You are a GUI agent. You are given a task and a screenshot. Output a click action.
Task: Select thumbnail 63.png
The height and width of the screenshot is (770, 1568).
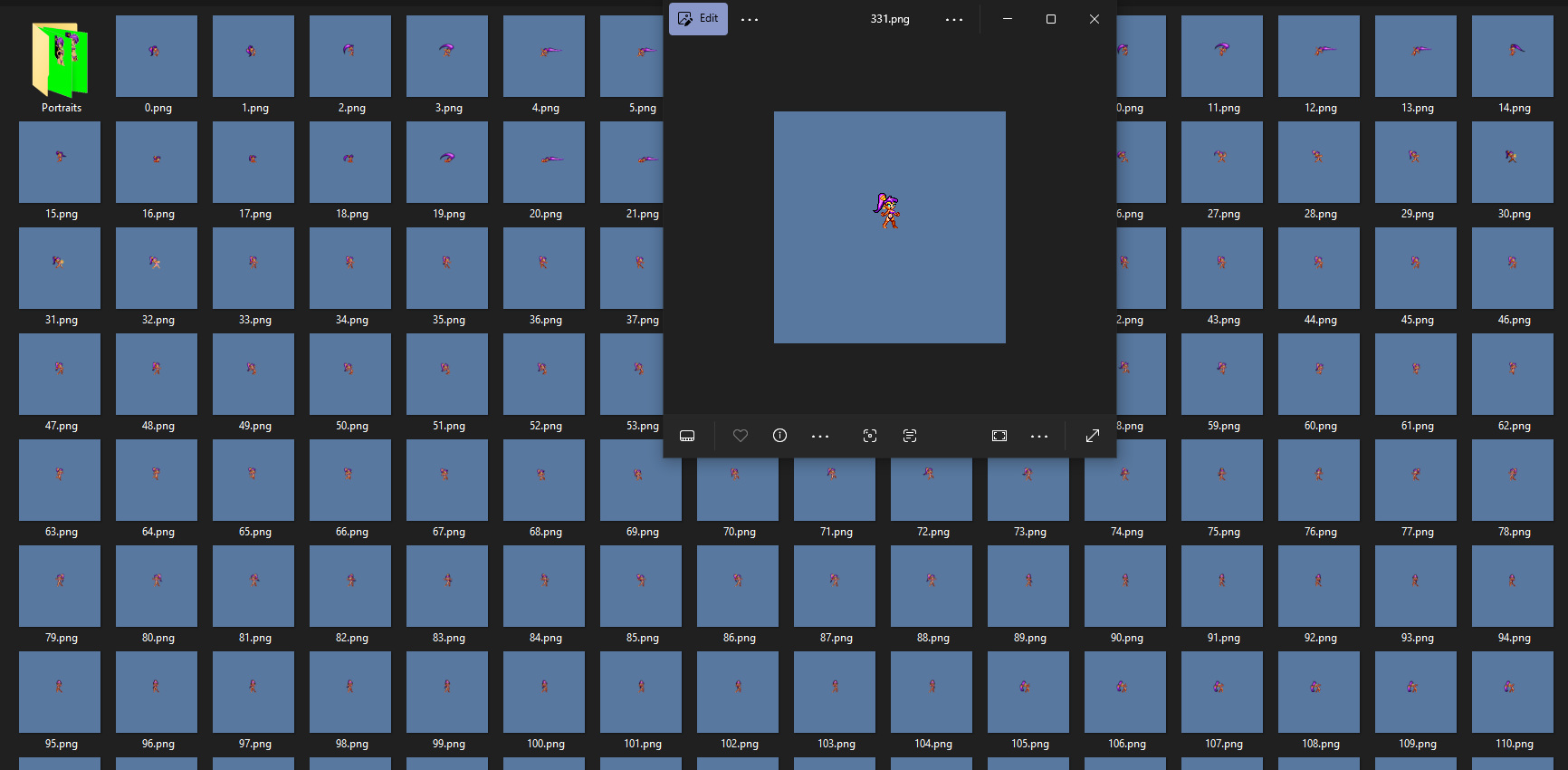[60, 480]
